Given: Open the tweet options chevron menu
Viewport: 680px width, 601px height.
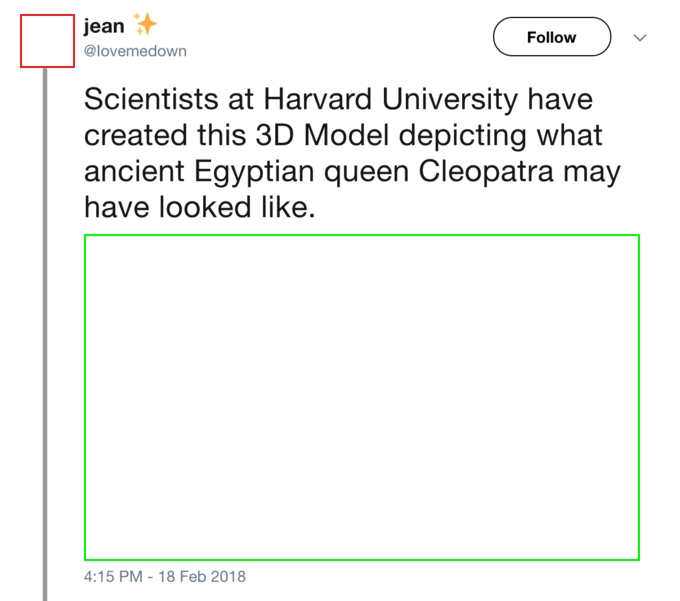Looking at the screenshot, I should coord(640,38).
